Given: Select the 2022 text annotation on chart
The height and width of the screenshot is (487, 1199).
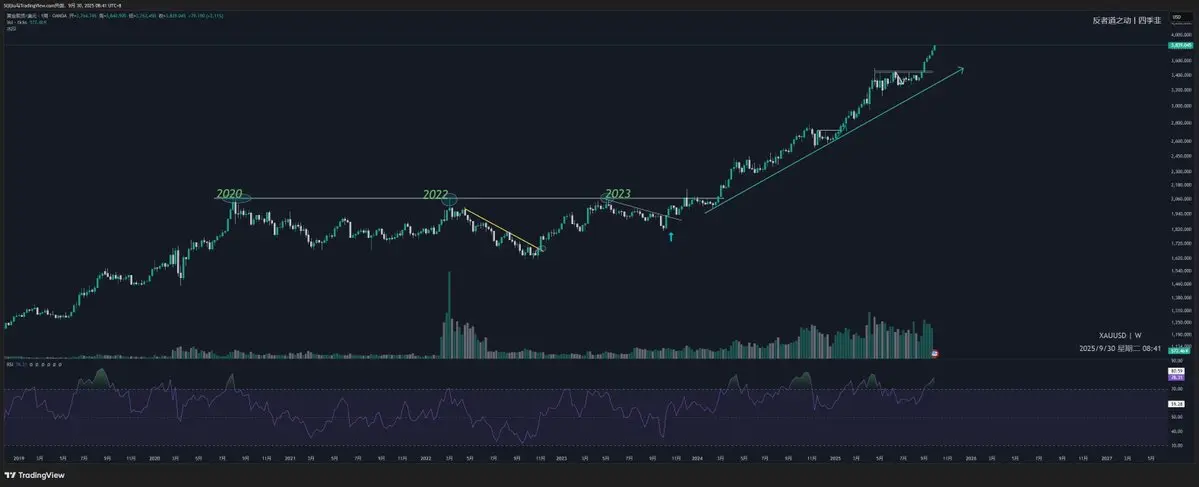Looking at the screenshot, I should [437, 194].
